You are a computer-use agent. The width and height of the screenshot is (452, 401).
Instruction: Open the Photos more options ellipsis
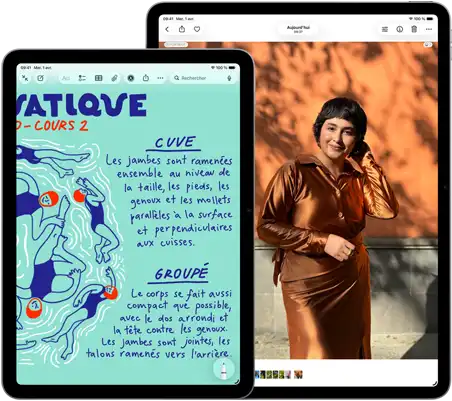click(x=429, y=29)
